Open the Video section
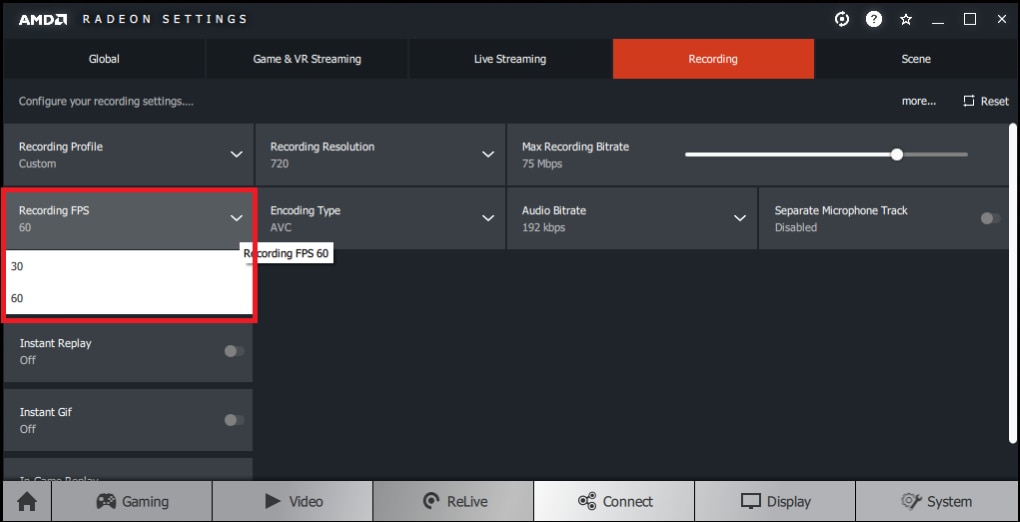This screenshot has width=1020, height=522. [x=293, y=501]
